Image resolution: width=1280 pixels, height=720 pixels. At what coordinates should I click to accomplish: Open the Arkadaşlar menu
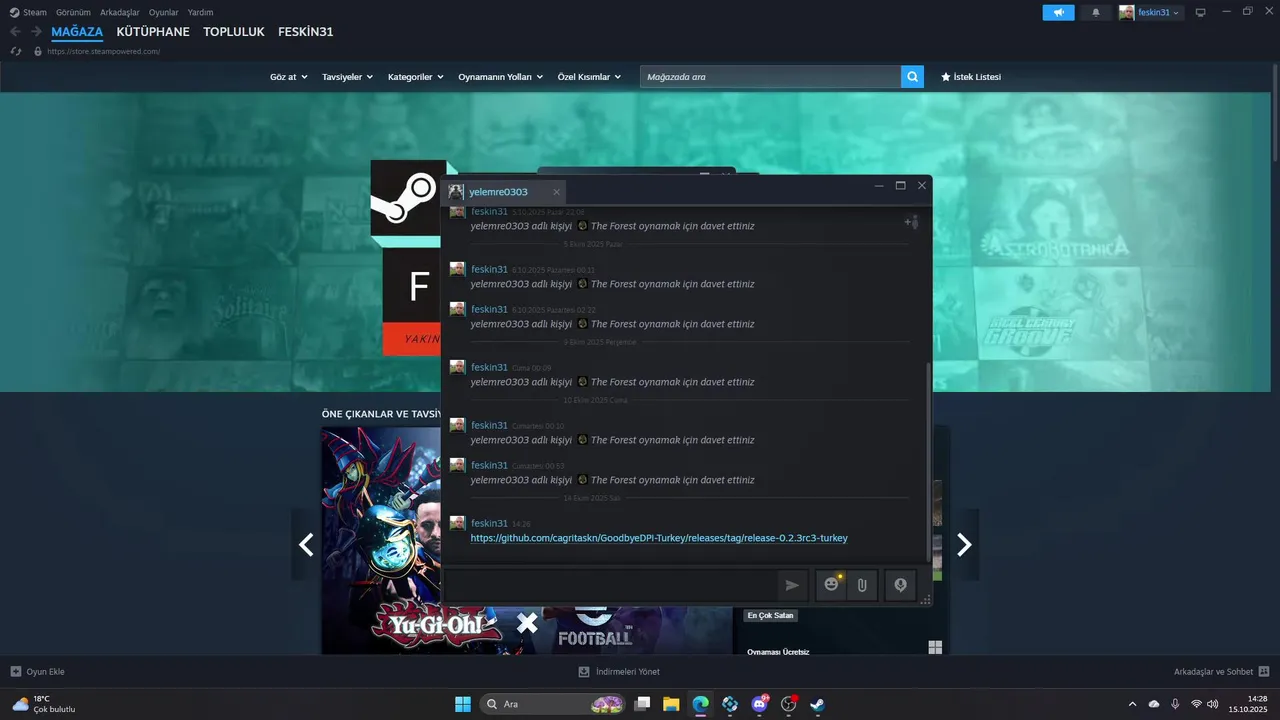click(120, 12)
